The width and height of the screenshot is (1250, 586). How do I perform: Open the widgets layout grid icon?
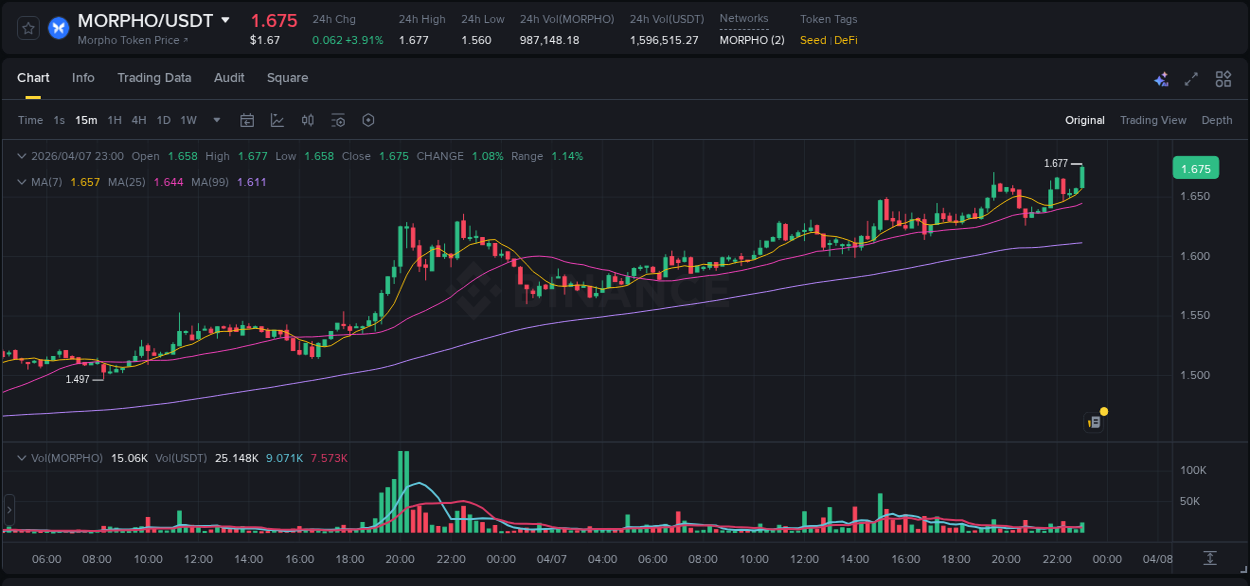coord(1223,79)
